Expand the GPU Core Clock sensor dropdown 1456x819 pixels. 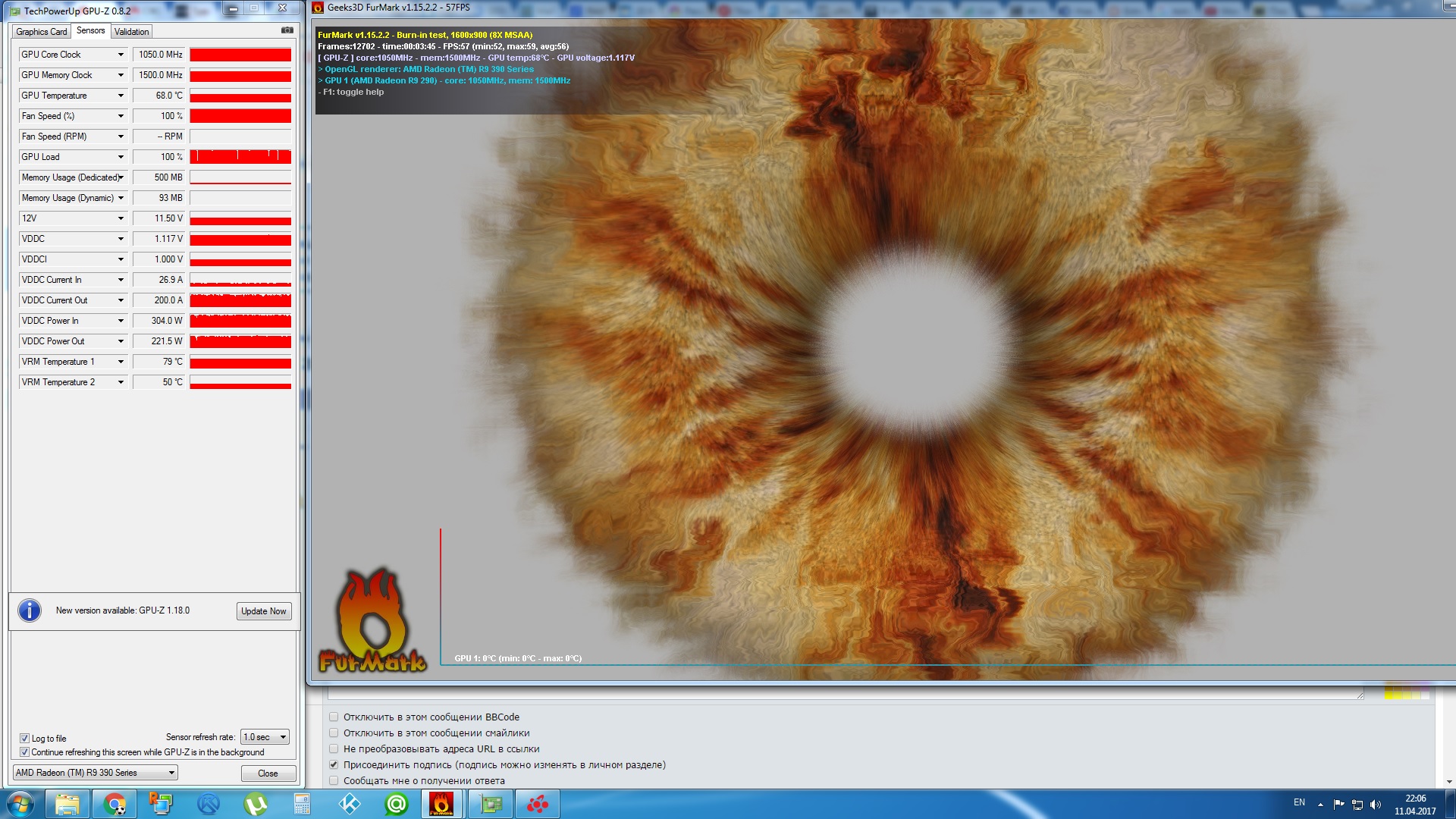tap(121, 55)
